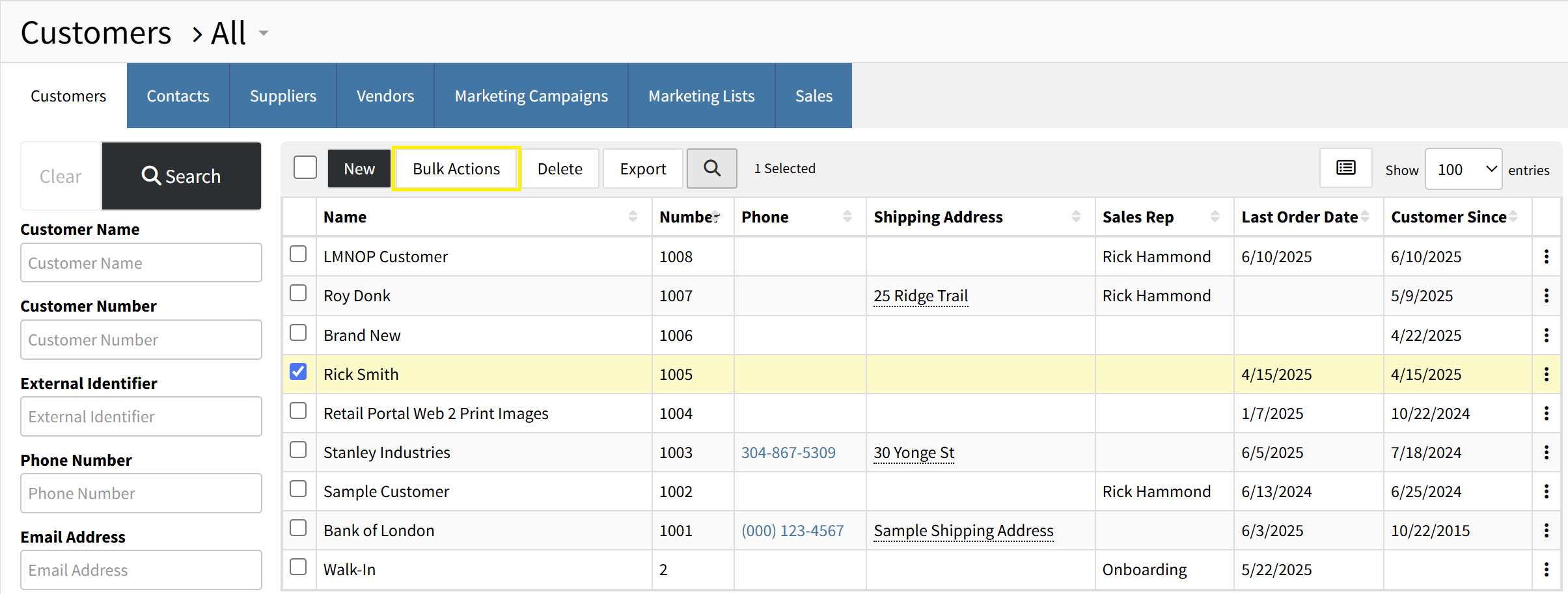Screen dimensions: 1568x594
Task: Tick the select-all checkbox in toolbar
Action: click(305, 167)
